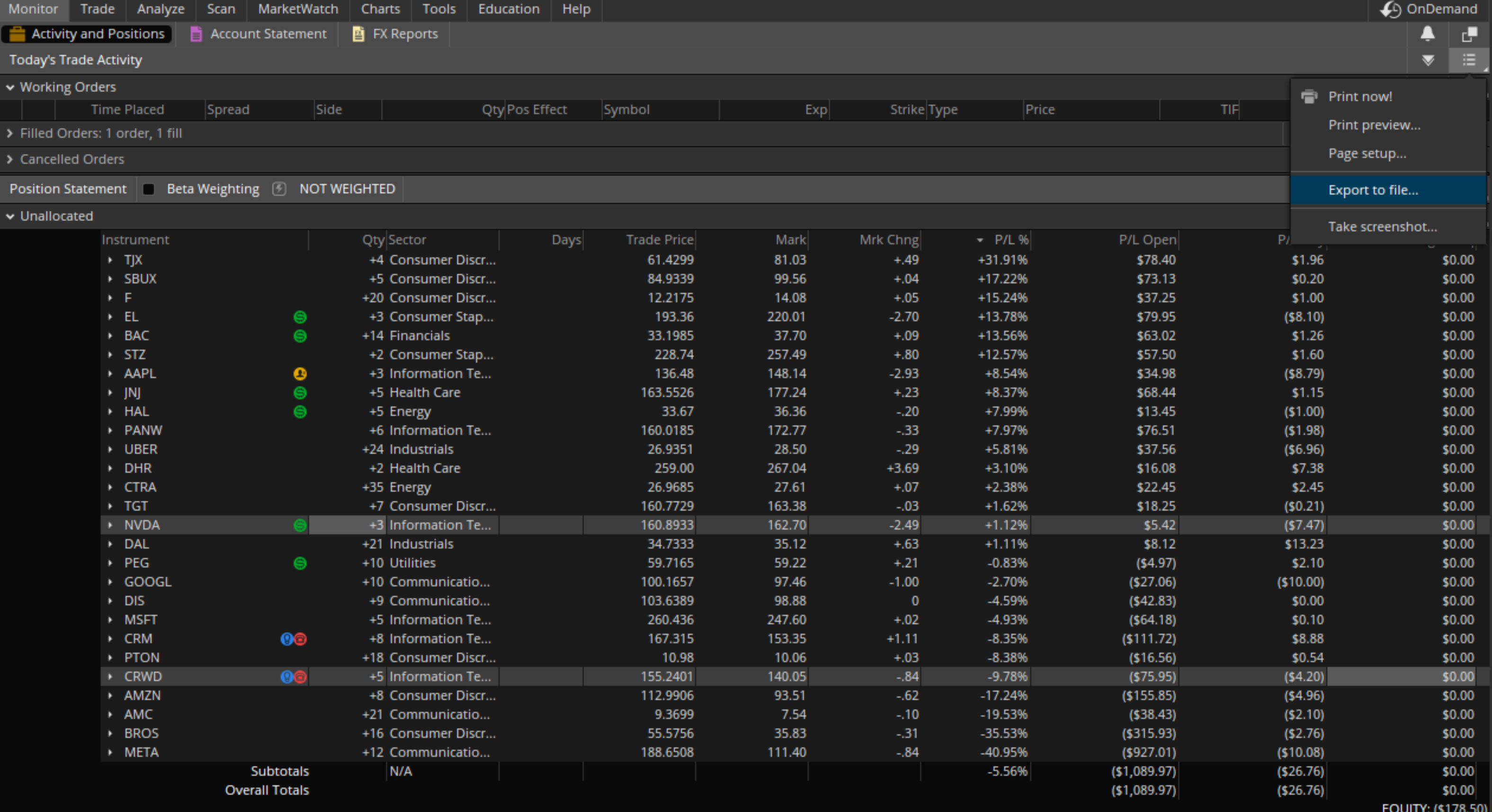Click the AMZN instrument symbol
The image size is (1492, 812).
pyautogui.click(x=142, y=696)
